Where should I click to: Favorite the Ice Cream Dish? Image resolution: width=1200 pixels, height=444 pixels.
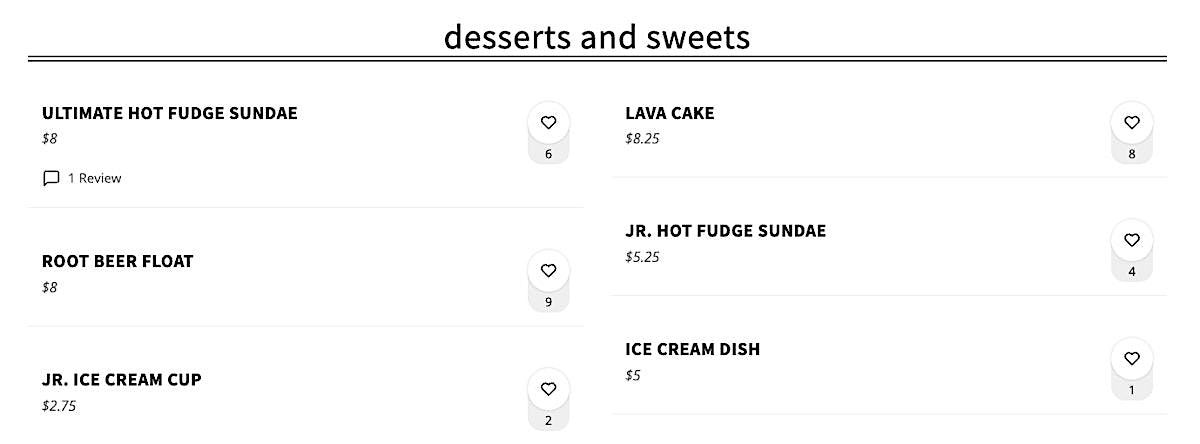1131,358
